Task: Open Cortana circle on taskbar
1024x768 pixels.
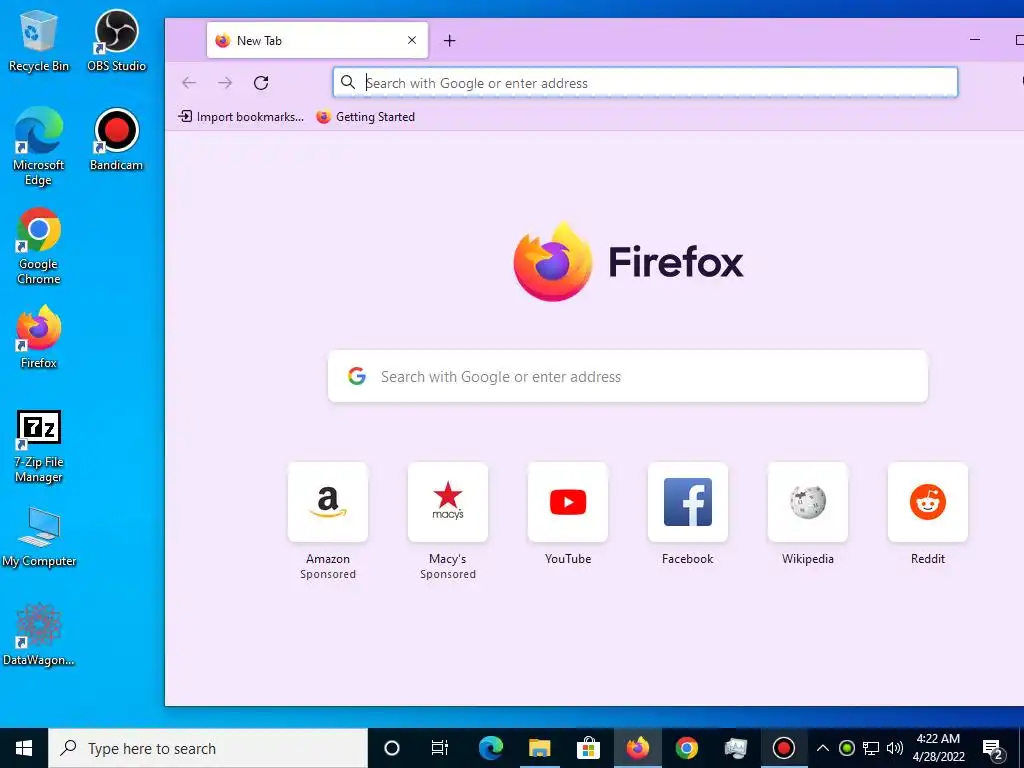Action: click(x=392, y=748)
